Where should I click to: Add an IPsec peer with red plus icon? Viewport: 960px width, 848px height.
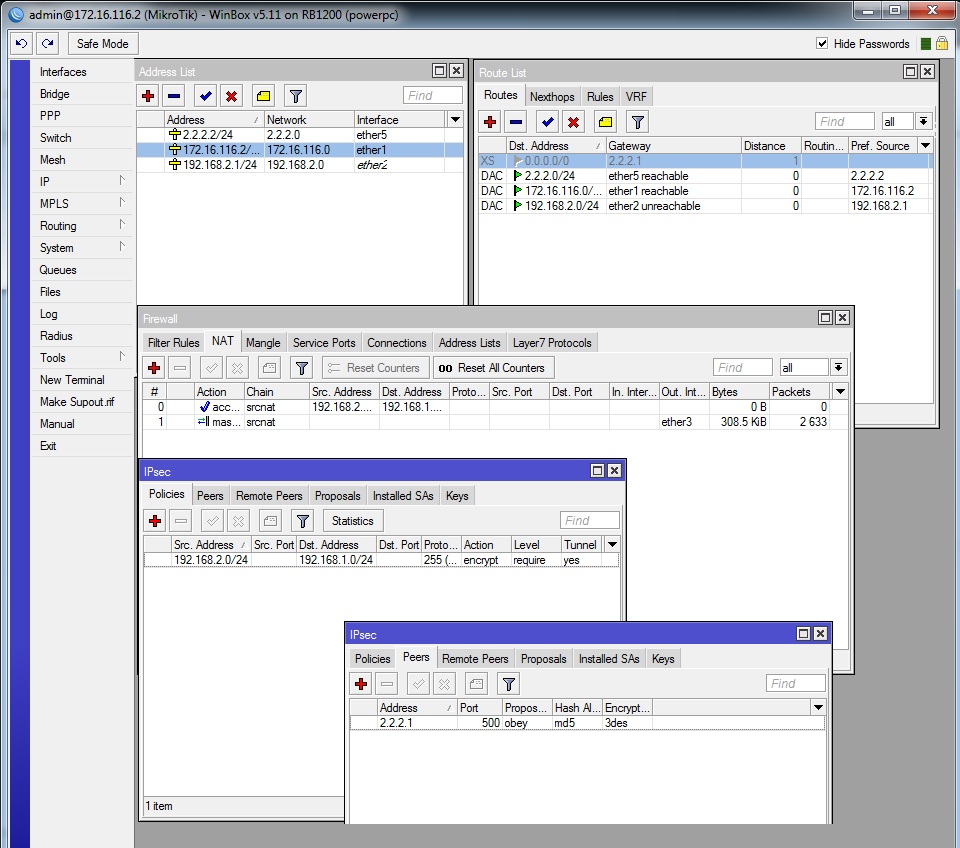click(361, 684)
